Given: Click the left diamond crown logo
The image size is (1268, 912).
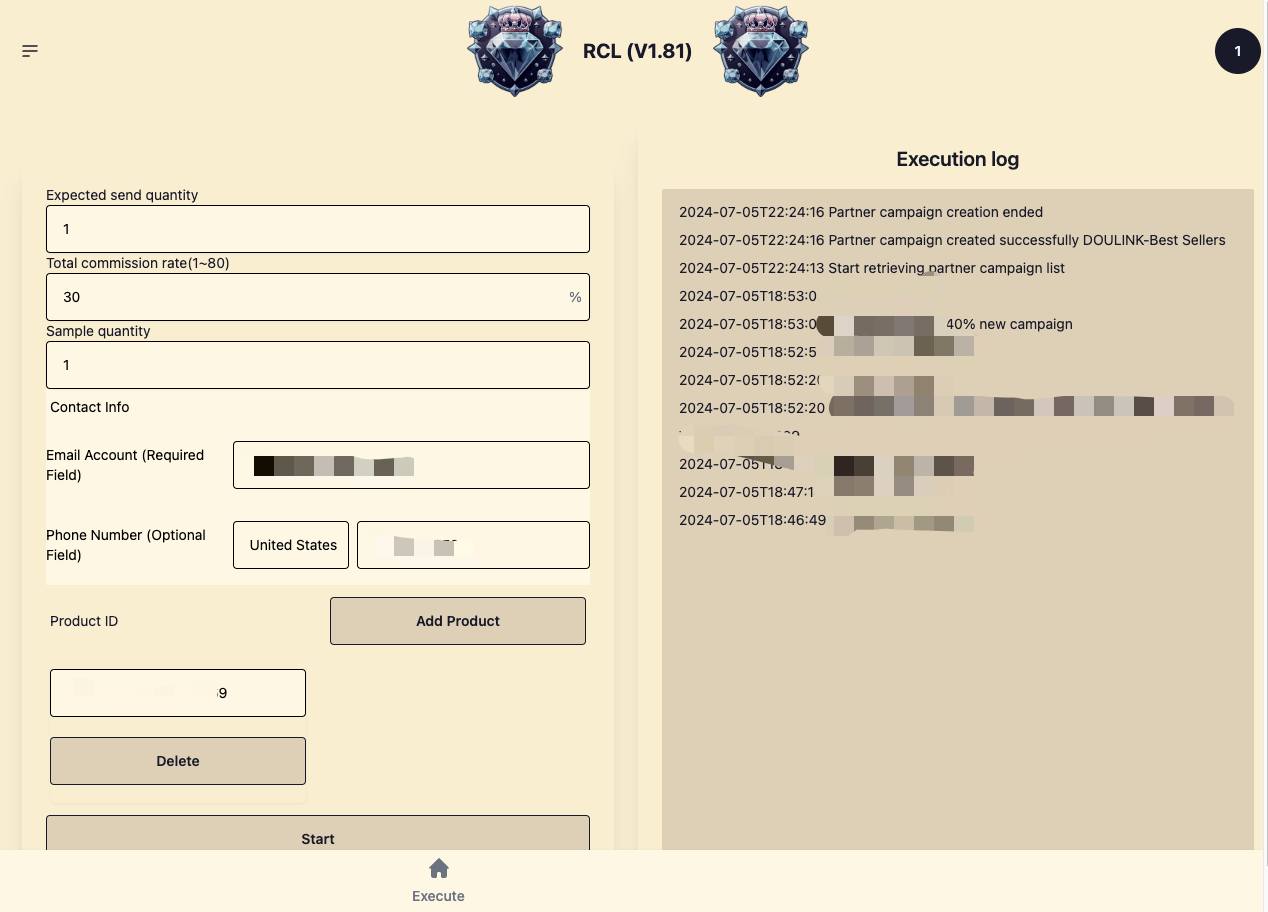Looking at the screenshot, I should 515,51.
